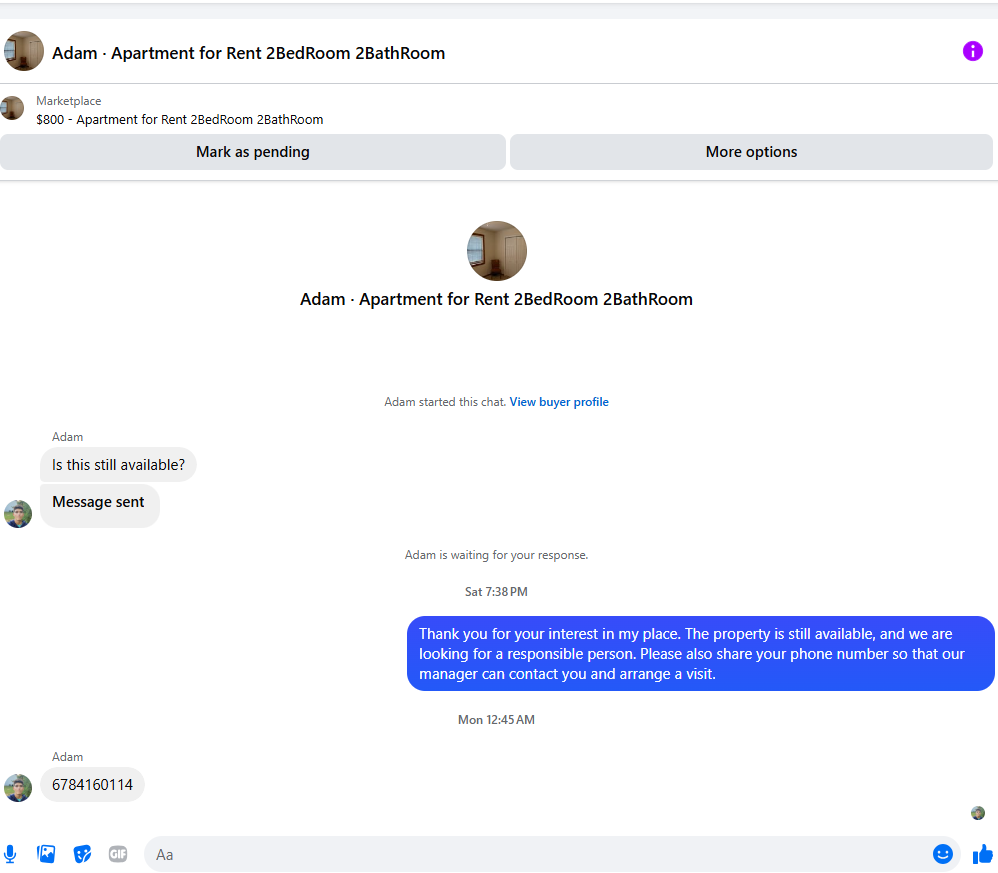998x873 pixels.
Task: Select the 6784160114 message bubble
Action: click(92, 785)
